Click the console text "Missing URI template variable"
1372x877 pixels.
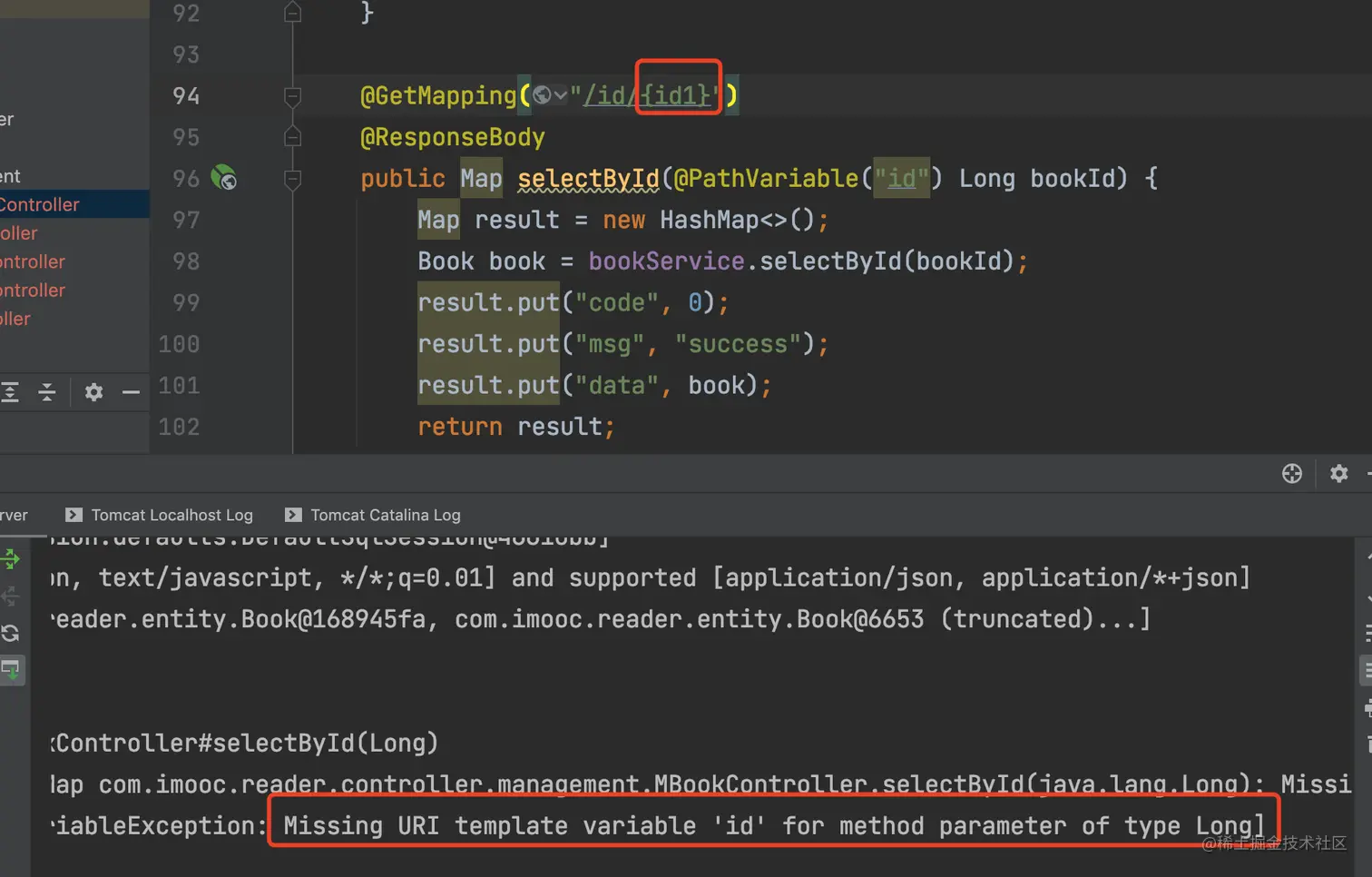coord(490,825)
